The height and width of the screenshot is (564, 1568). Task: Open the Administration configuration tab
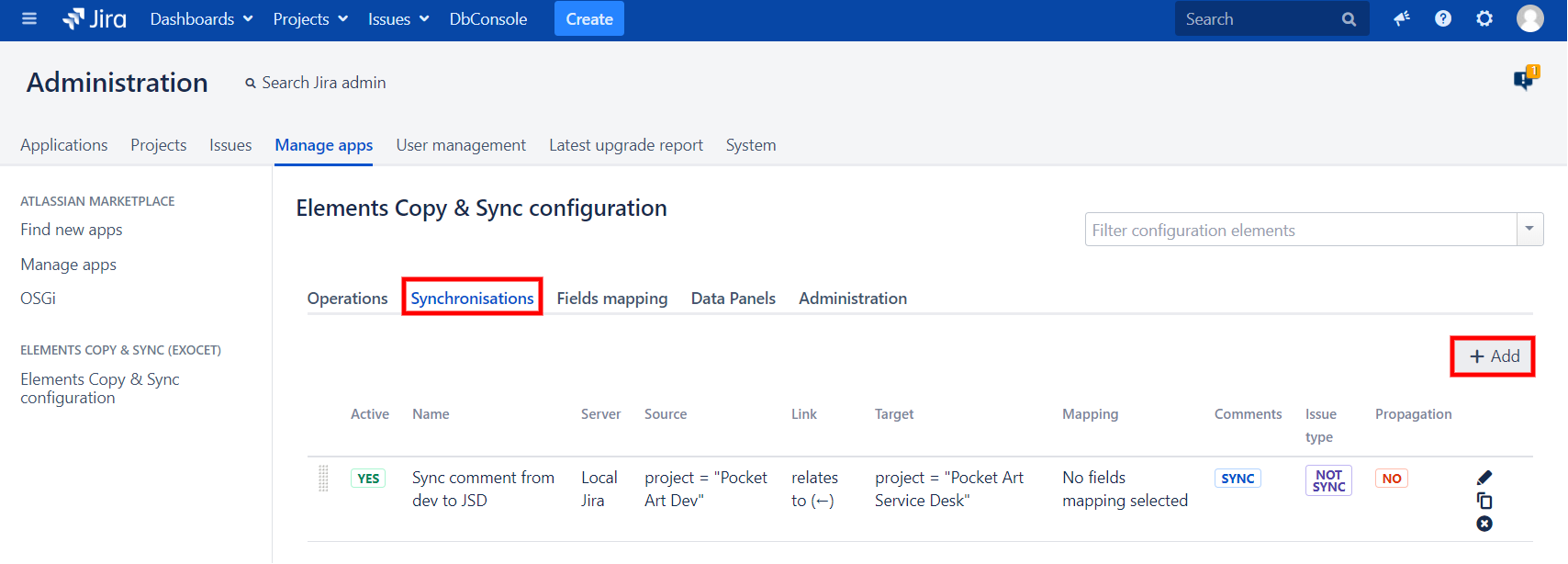point(853,299)
